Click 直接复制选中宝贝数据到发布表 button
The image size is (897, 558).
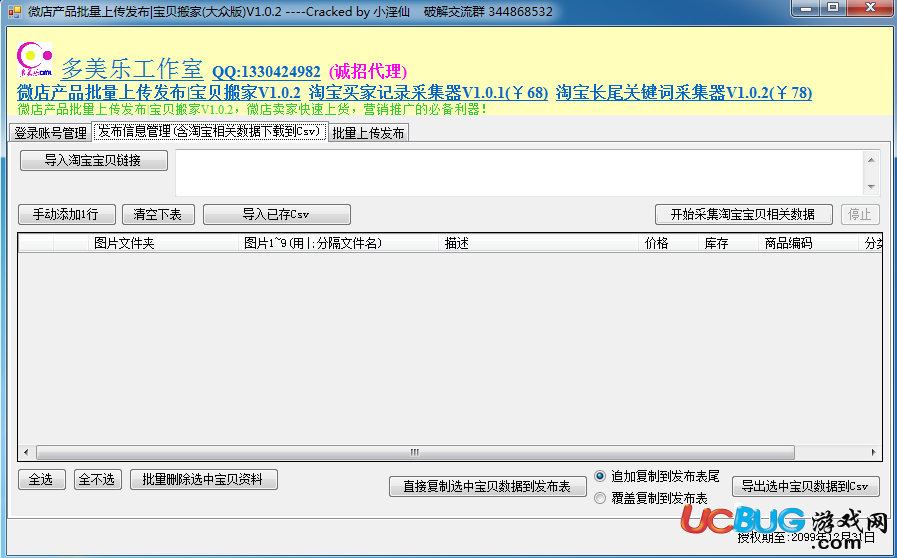pyautogui.click(x=488, y=486)
